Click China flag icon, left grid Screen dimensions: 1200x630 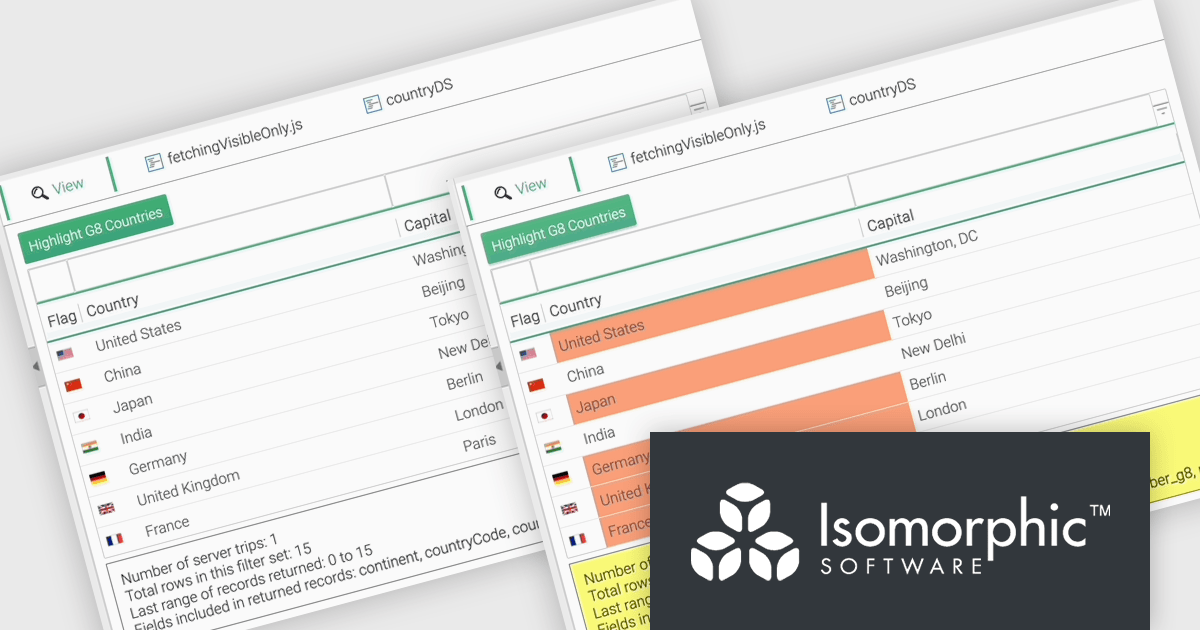(x=72, y=385)
